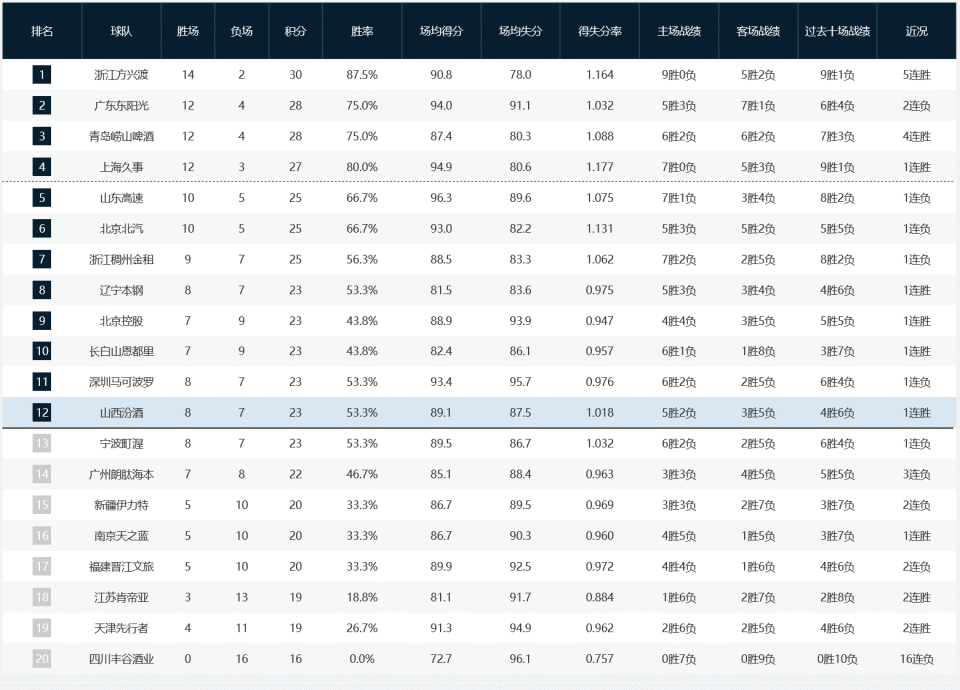
Task: Click the 场均得分 column header
Action: (441, 31)
